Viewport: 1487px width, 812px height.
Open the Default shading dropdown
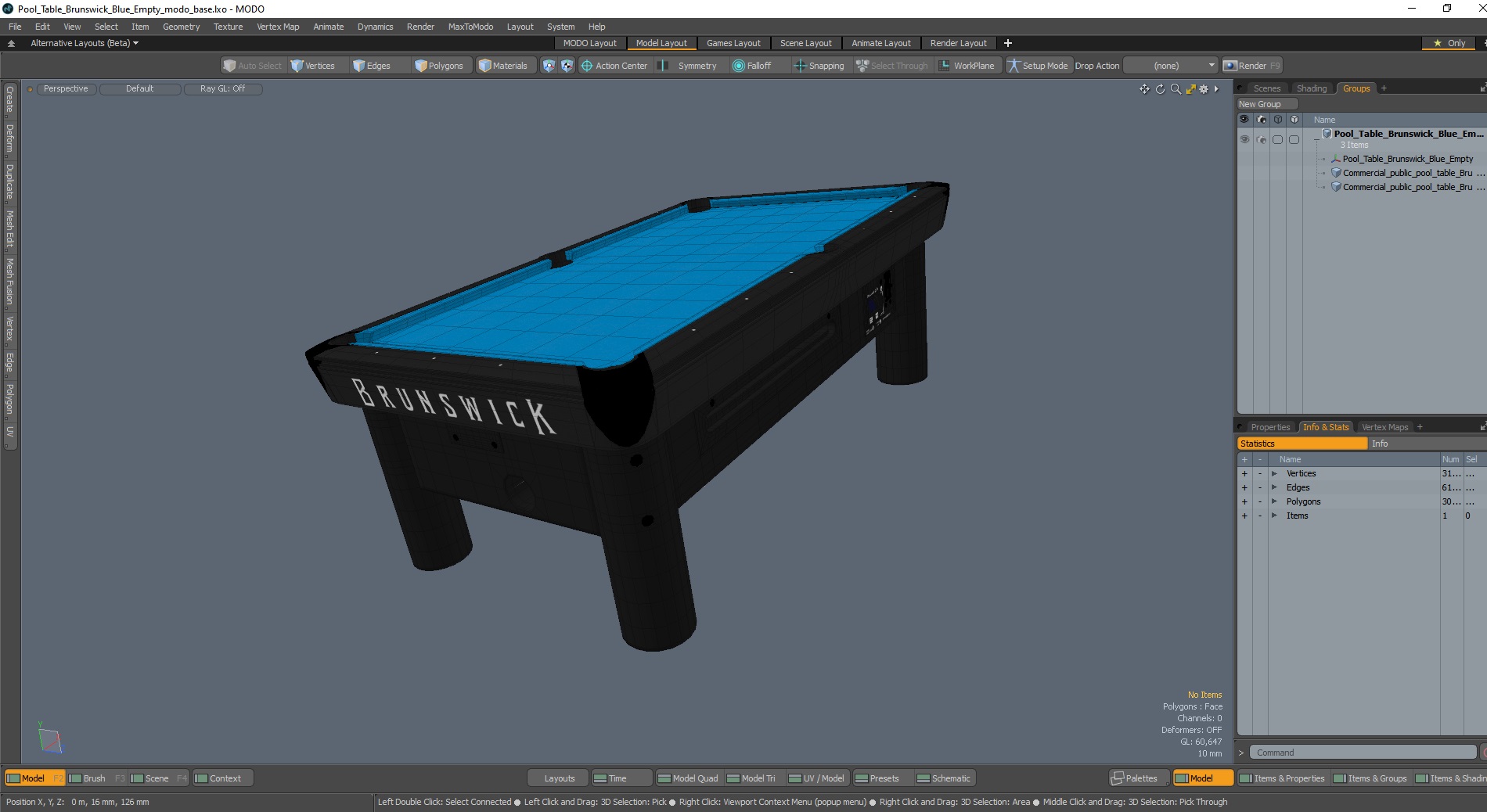point(140,88)
